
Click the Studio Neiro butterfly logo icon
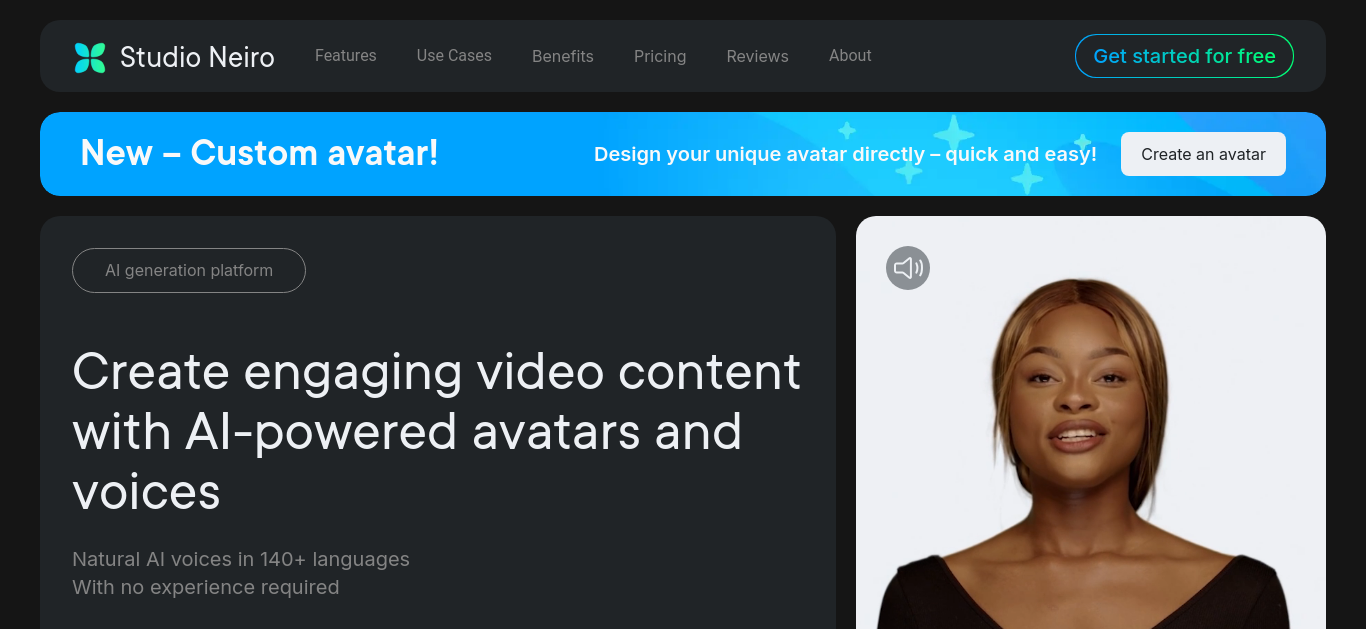(90, 57)
